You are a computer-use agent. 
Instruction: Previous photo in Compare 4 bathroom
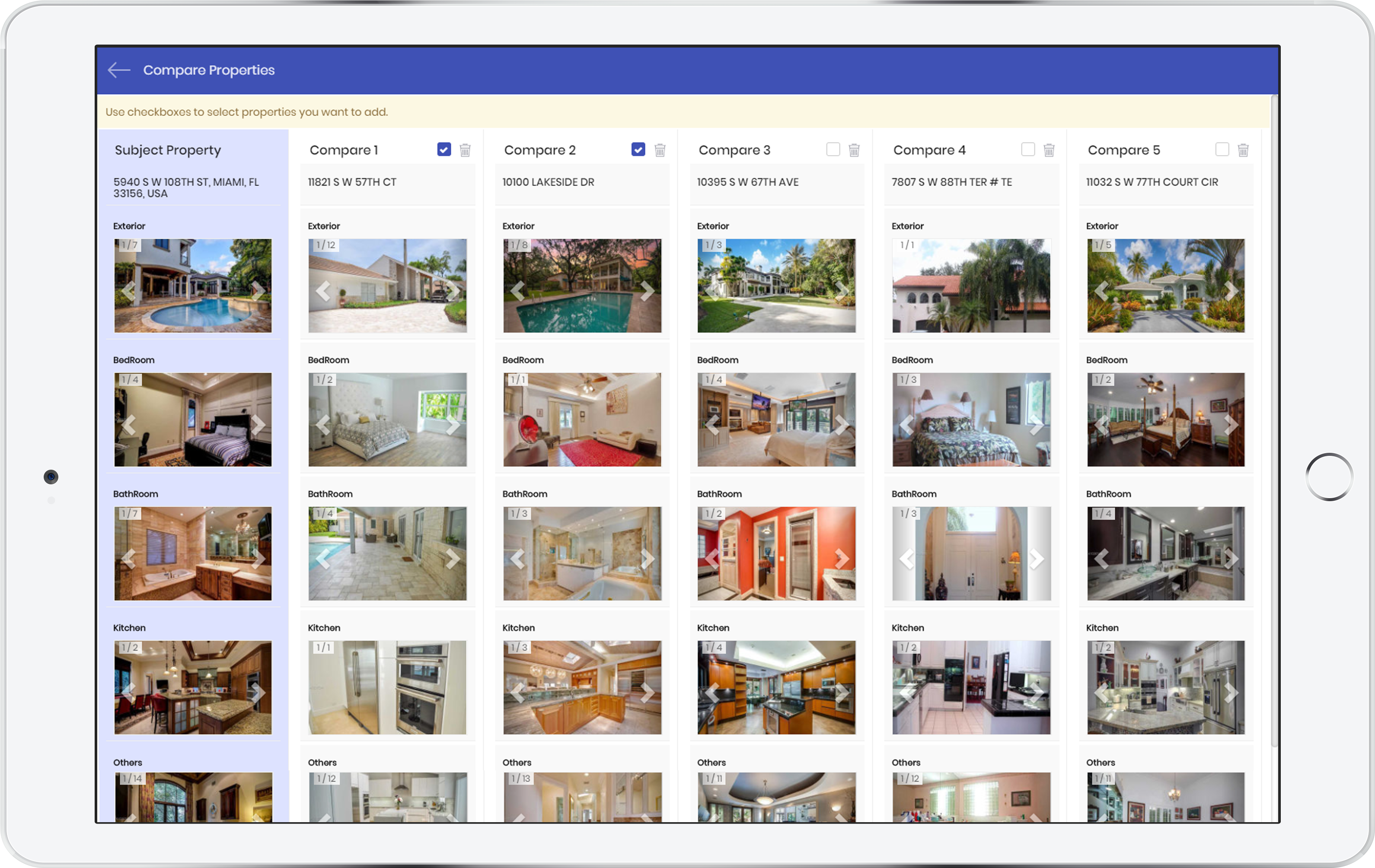(907, 559)
